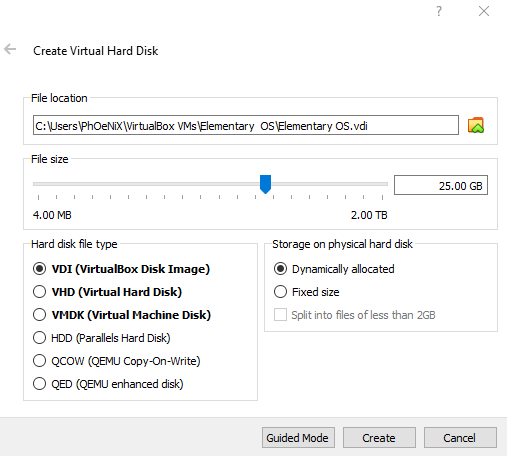Switch to Guided Mode

pyautogui.click(x=298, y=438)
